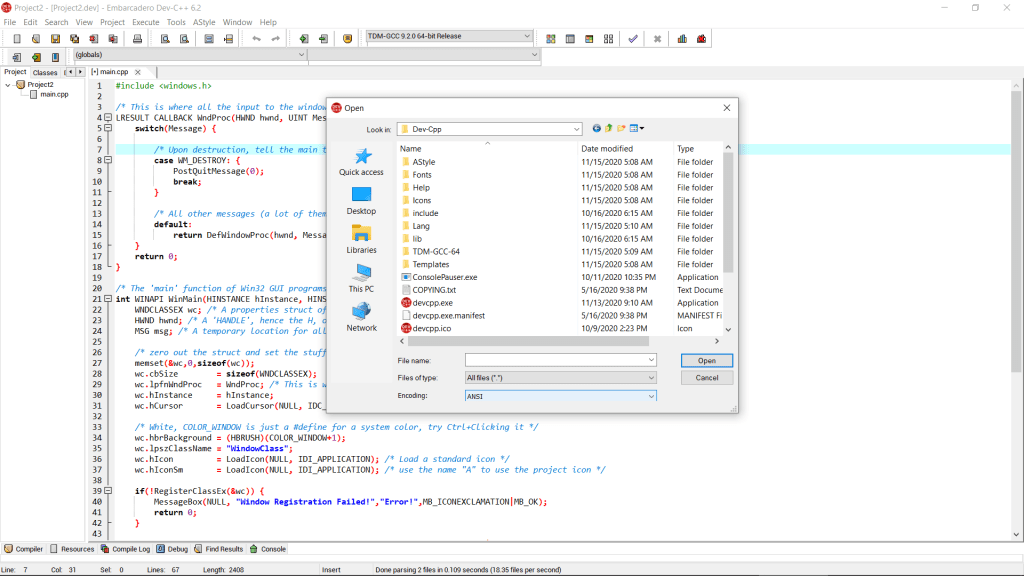Open the File menu
This screenshot has width=1024, height=576.
pyautogui.click(x=10, y=22)
